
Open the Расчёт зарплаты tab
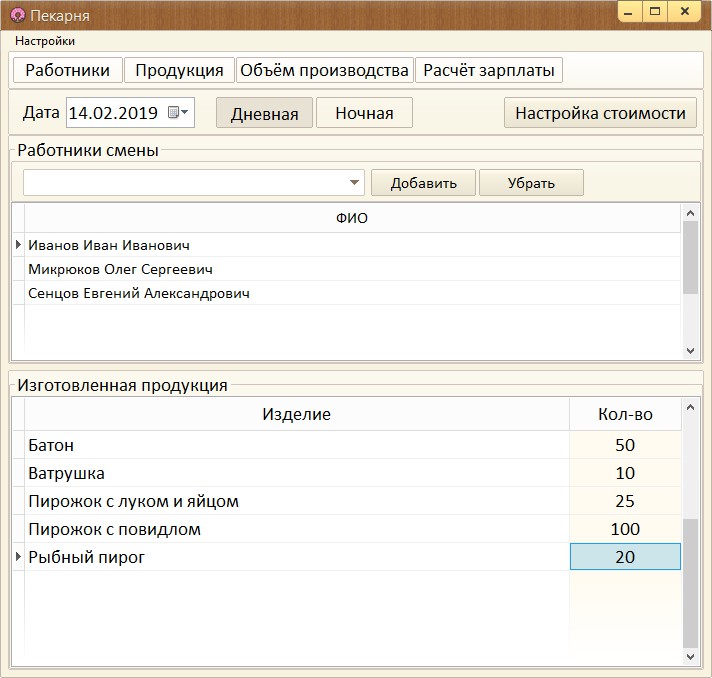tap(489, 70)
